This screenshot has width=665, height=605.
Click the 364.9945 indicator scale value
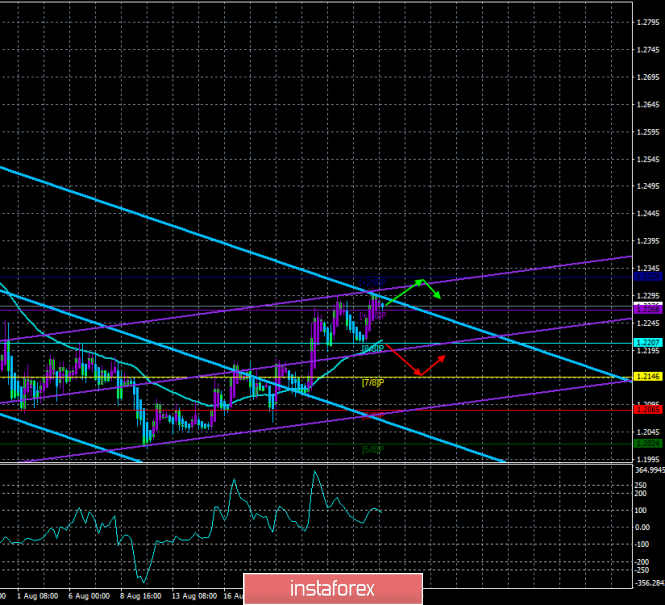point(648,469)
